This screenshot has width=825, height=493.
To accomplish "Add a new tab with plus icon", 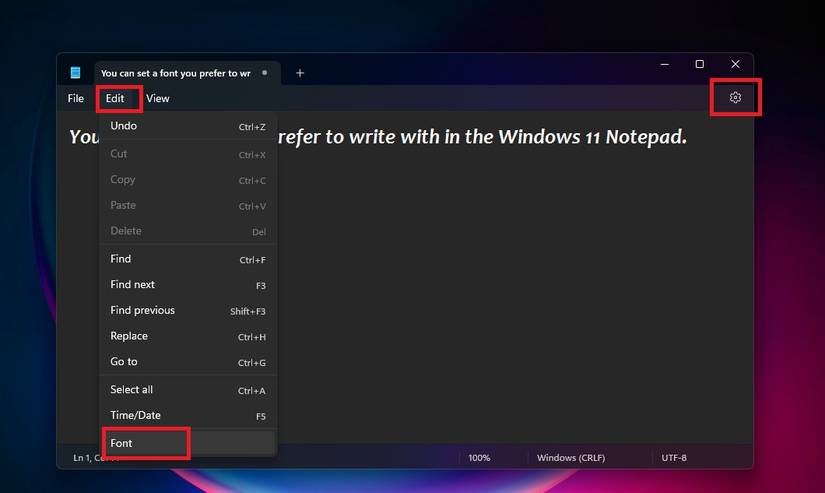I will pos(300,73).
